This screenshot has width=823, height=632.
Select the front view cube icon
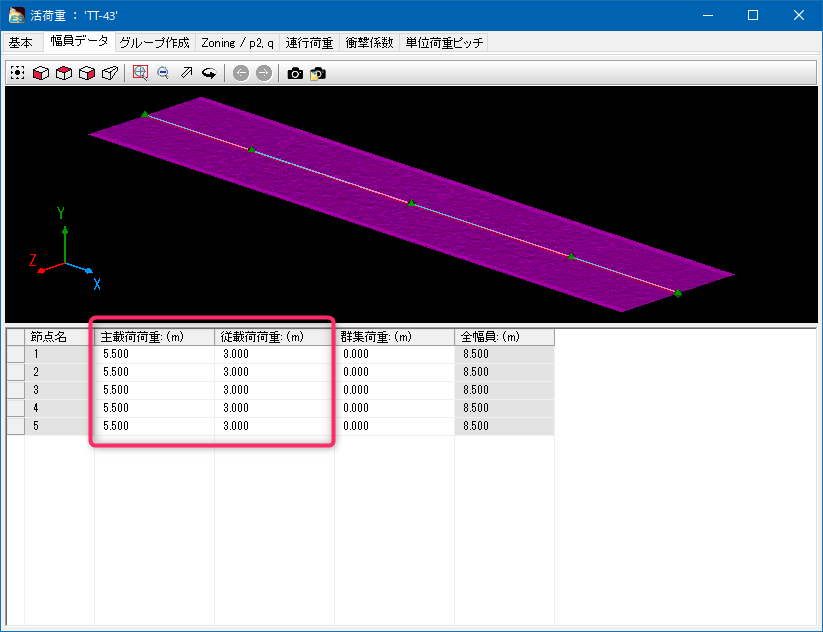[40, 73]
